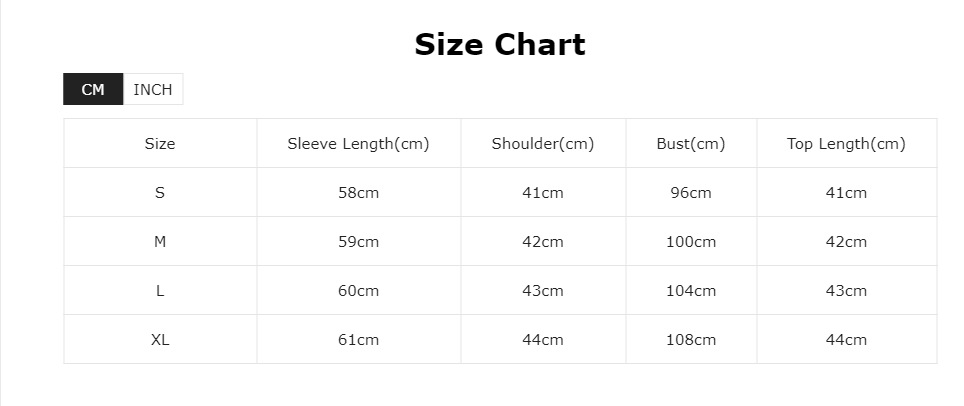Select the 61cm sleeve length cell

coord(358,339)
